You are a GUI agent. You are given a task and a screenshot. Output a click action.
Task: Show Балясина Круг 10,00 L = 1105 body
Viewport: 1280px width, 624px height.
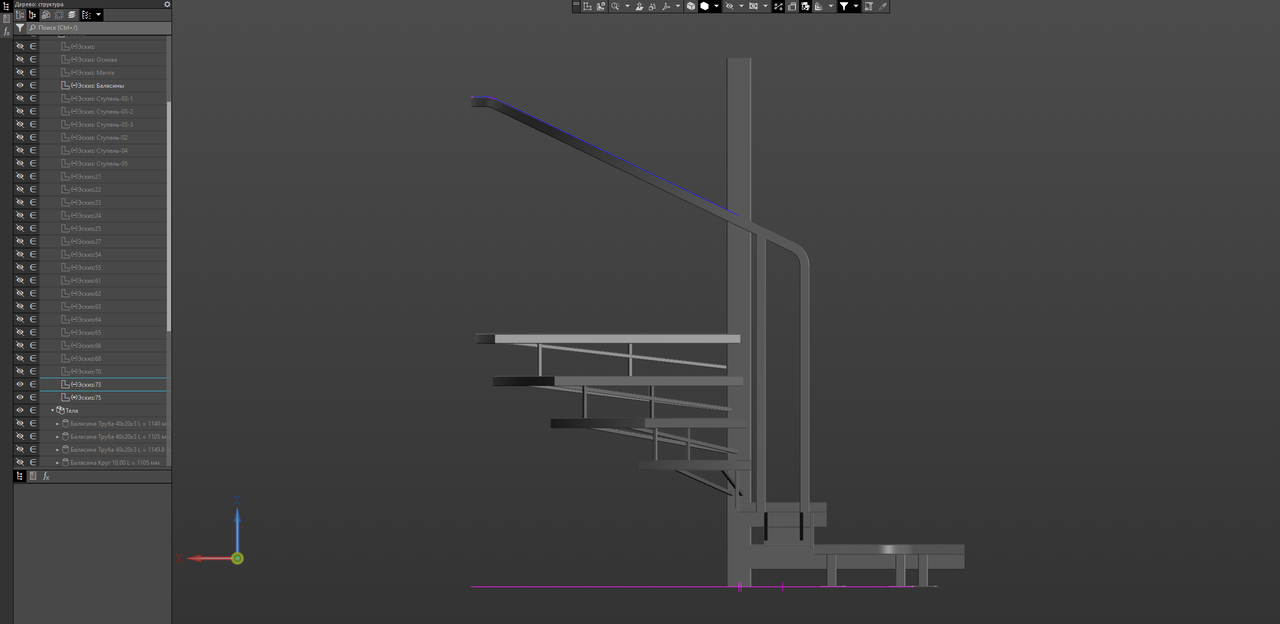(19, 462)
